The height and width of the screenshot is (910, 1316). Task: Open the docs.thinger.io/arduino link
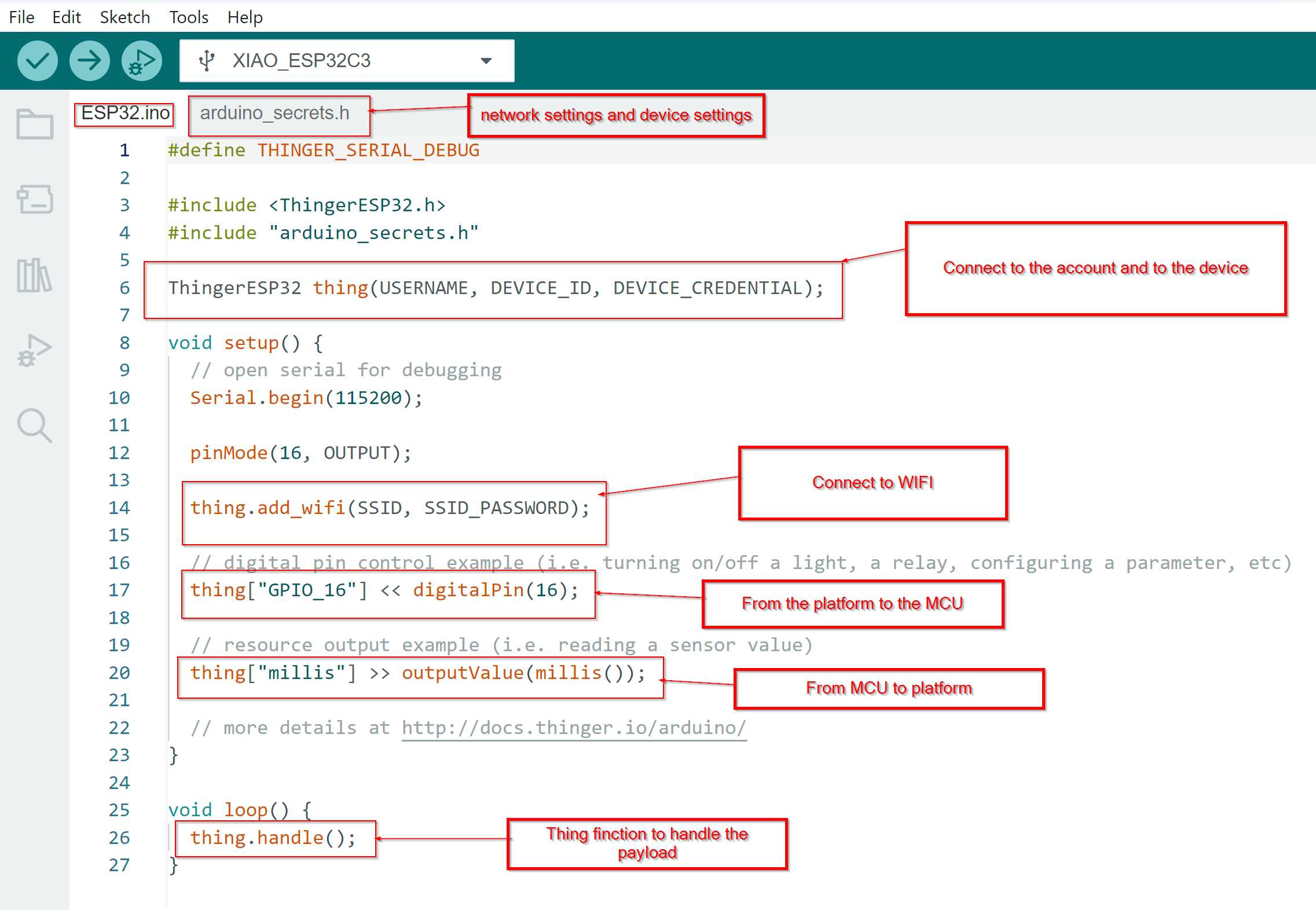(574, 728)
